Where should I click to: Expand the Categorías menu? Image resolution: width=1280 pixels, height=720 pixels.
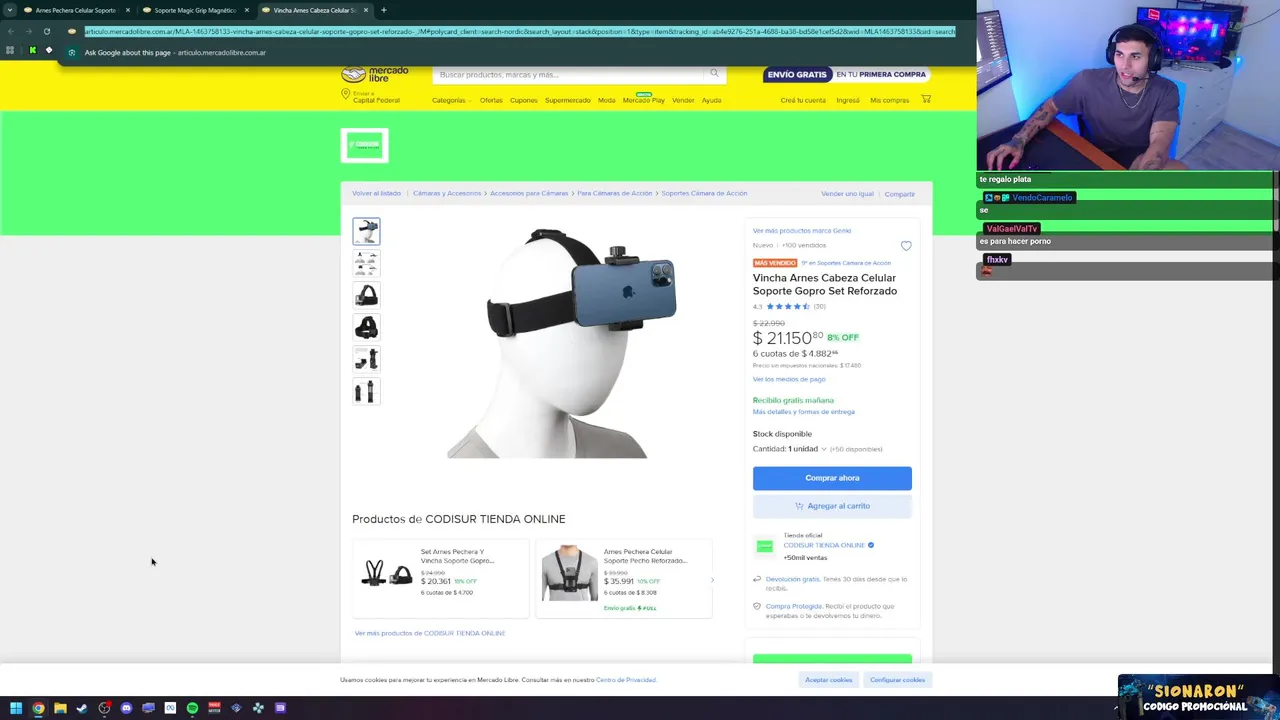tap(451, 100)
